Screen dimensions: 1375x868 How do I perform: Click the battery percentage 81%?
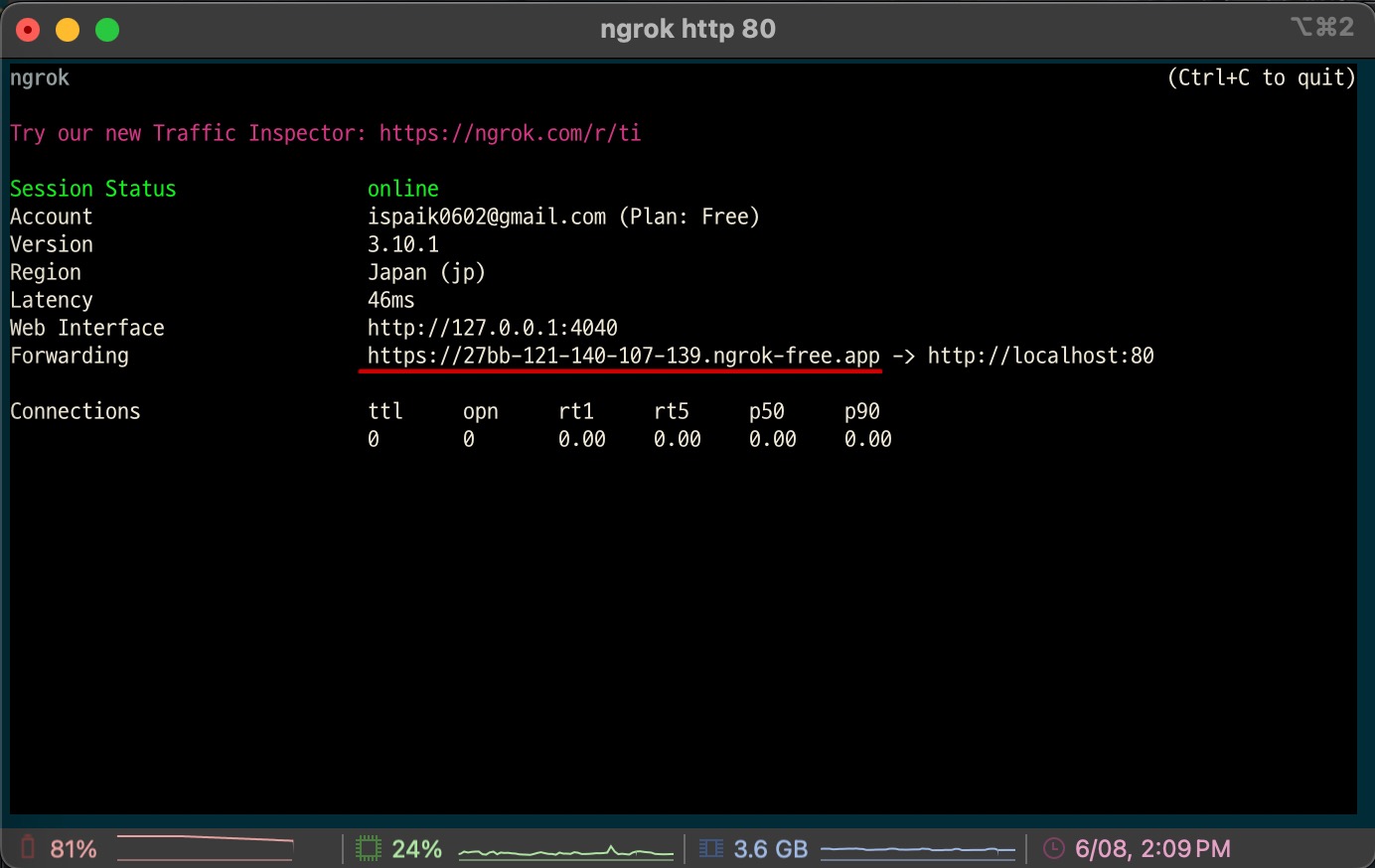point(74,849)
